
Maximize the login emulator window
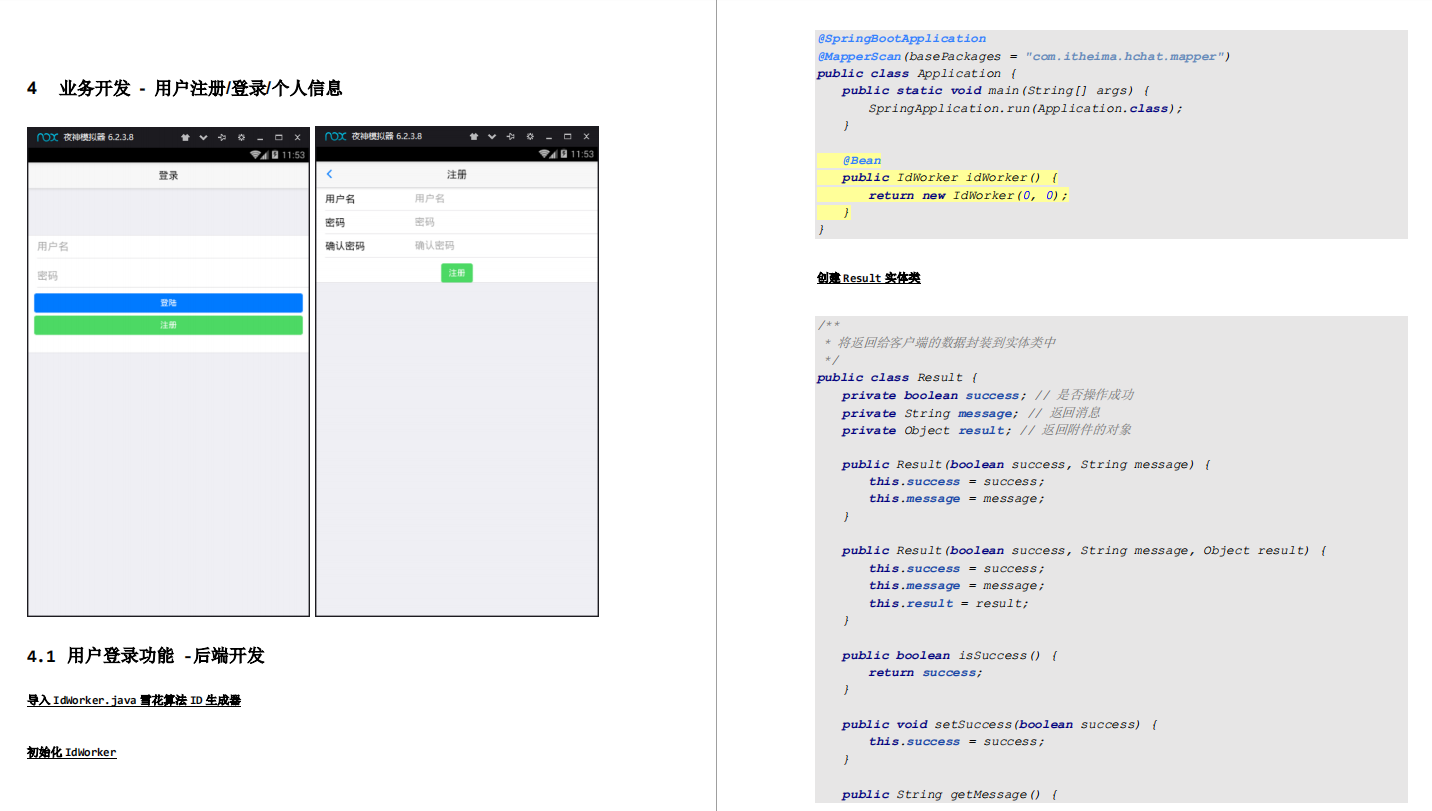pos(278,137)
